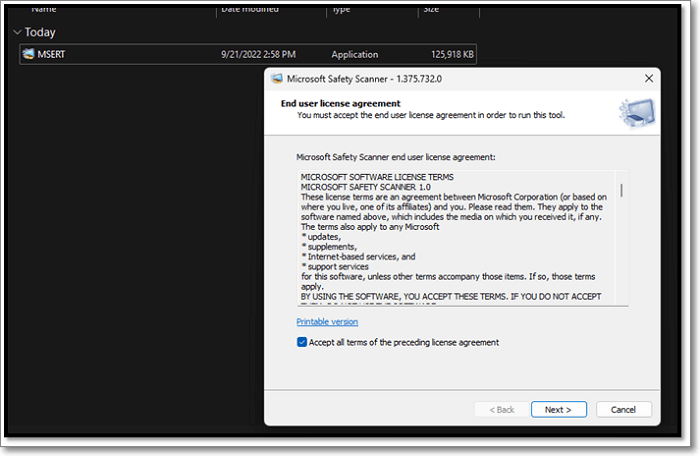Select the MSERT application icon in file list
This screenshot has height=456, width=700.
coord(29,54)
